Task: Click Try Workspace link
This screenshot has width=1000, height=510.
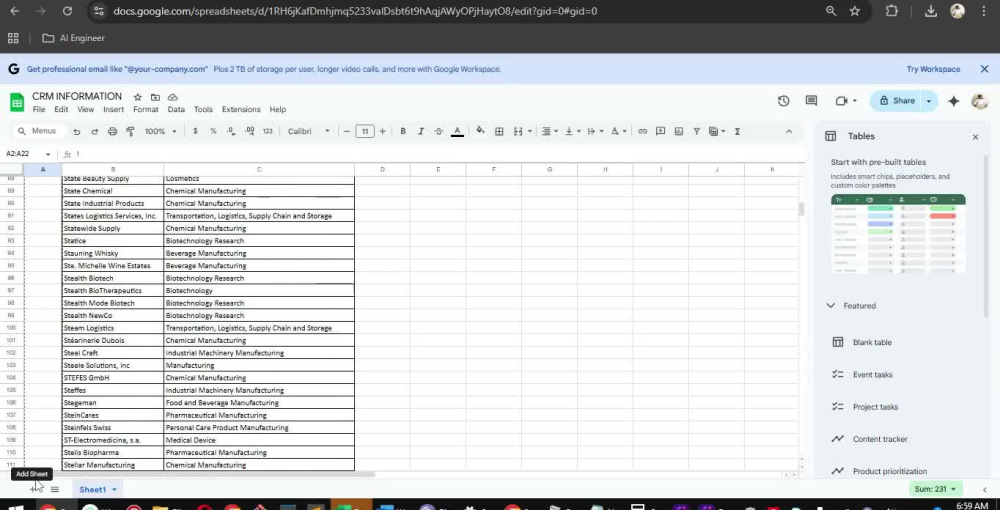Action: [933, 69]
